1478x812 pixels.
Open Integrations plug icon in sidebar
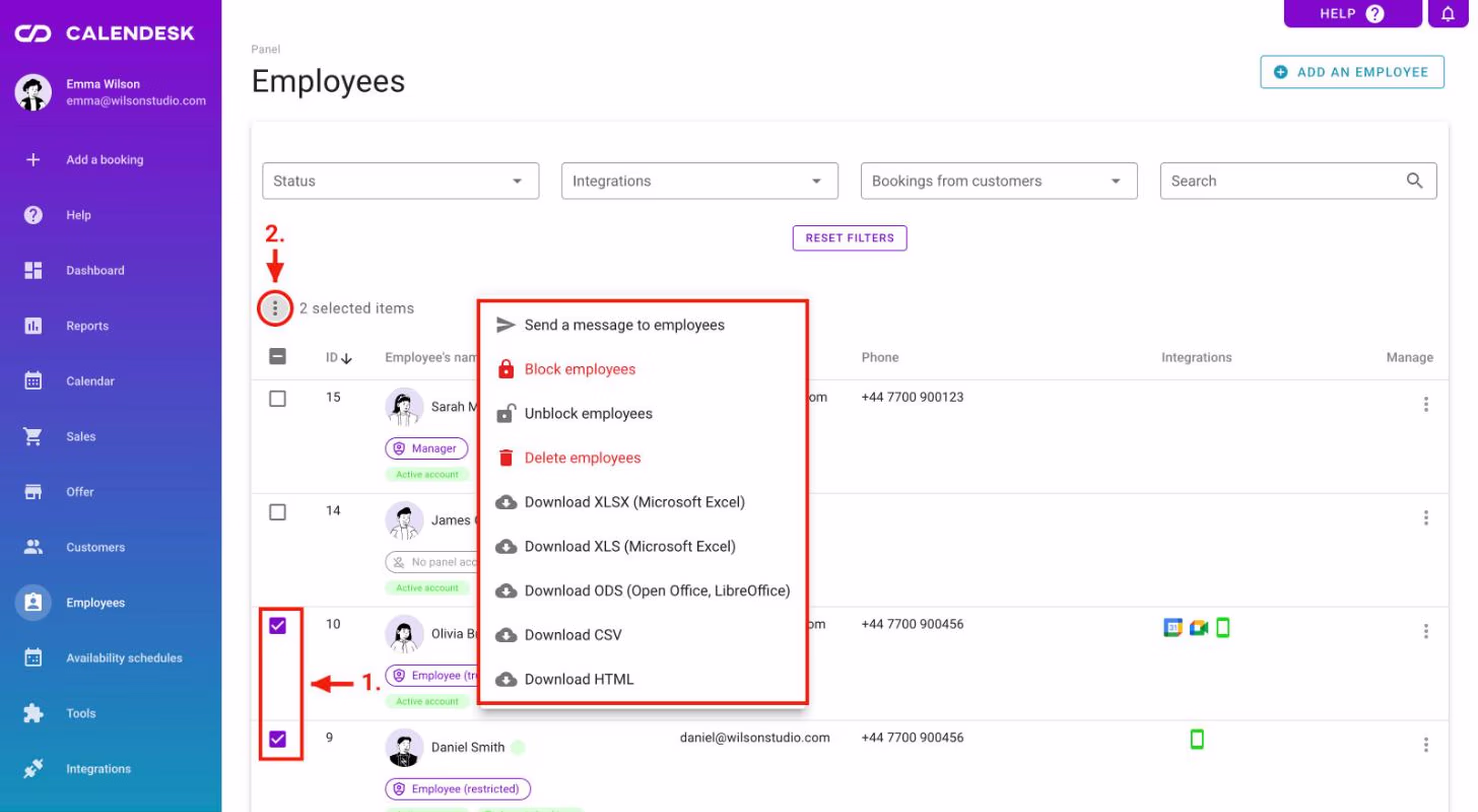(33, 769)
